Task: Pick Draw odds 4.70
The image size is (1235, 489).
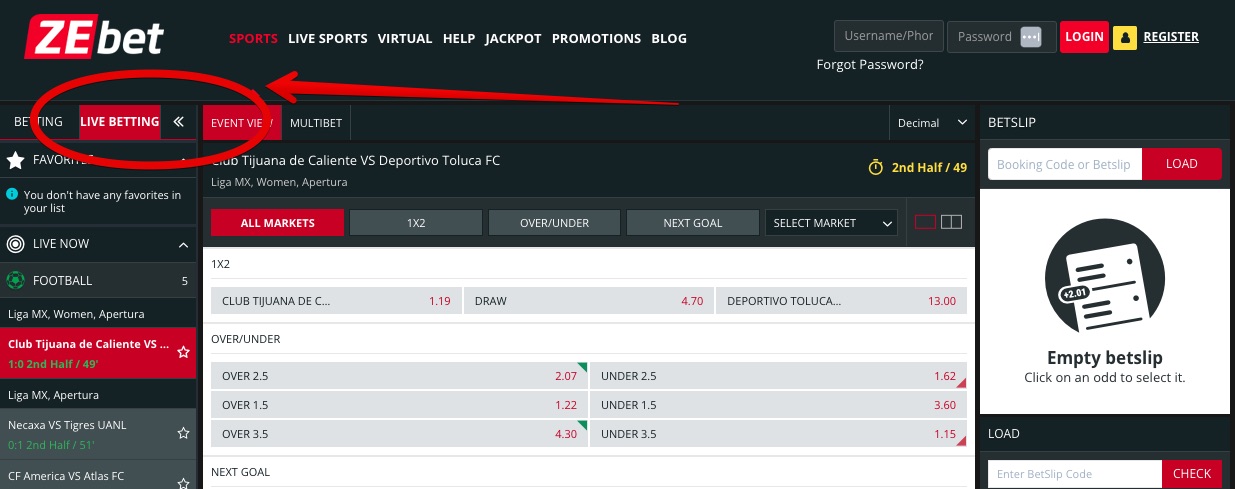Action: click(588, 301)
